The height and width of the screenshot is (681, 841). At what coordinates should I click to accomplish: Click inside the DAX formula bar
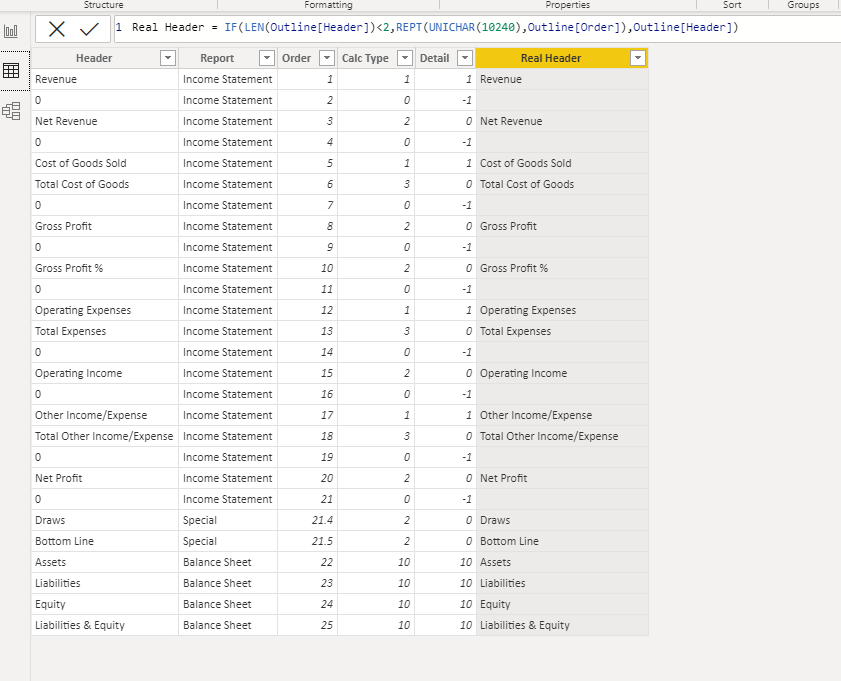tap(477, 28)
